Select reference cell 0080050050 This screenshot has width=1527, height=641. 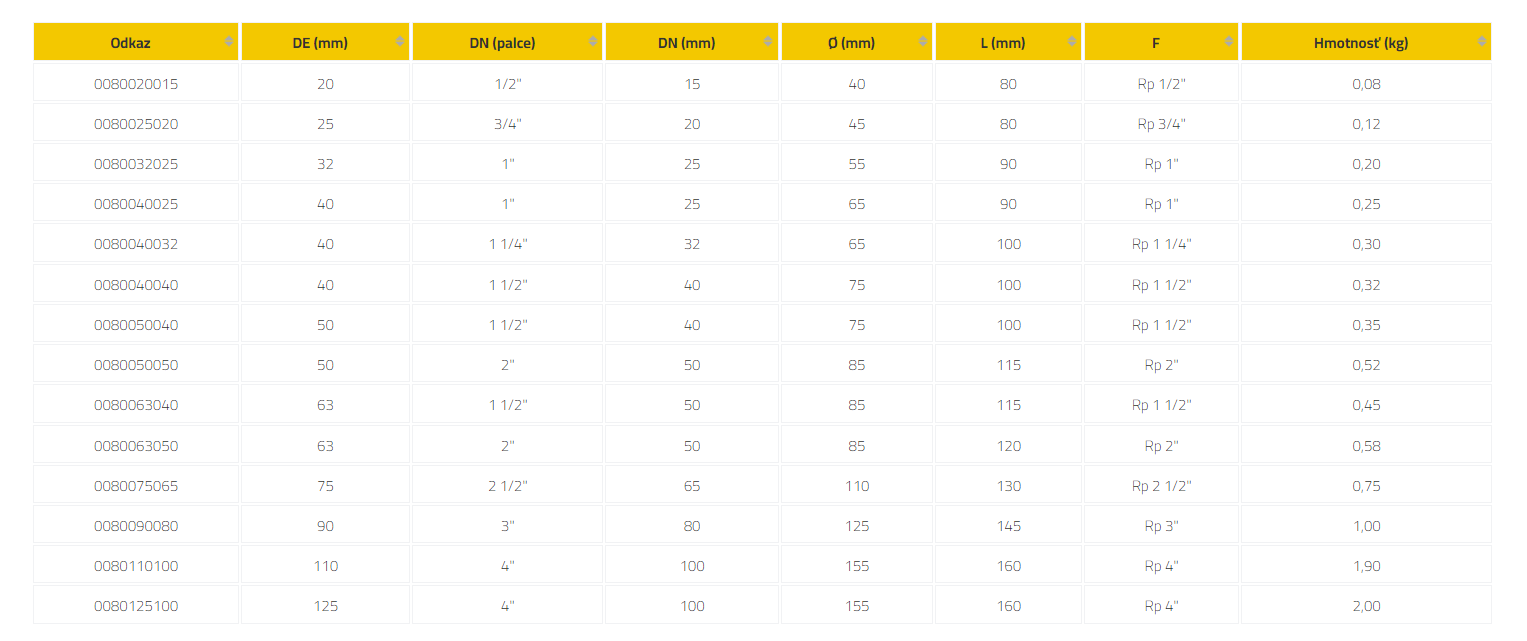pos(136,365)
